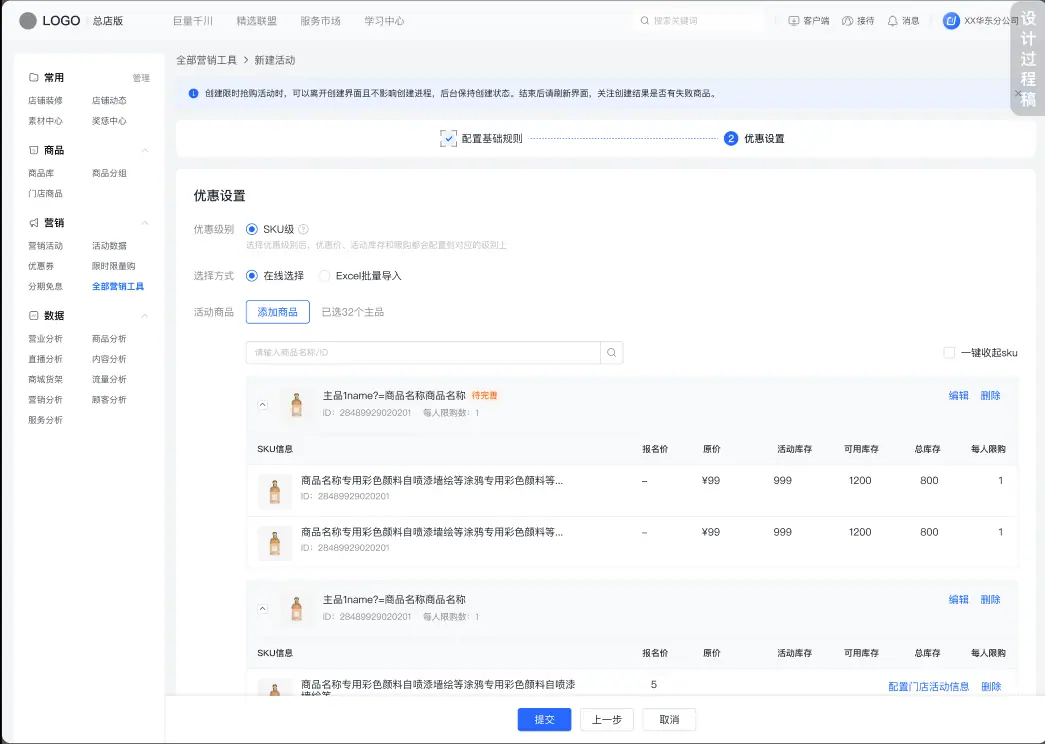Click 全部营销工具 breadcrumb
Screen dimensions: 1045x744
(x=206, y=60)
